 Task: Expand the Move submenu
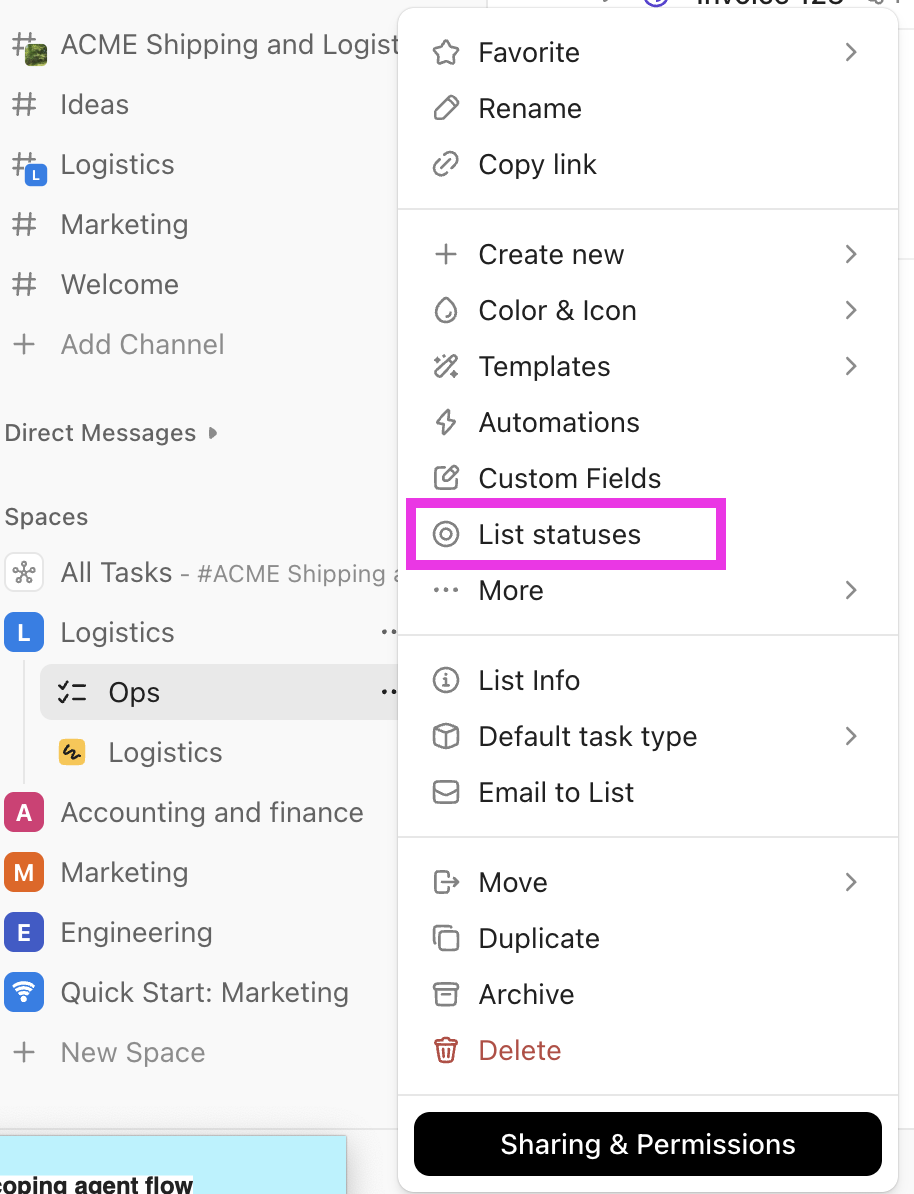(851, 882)
